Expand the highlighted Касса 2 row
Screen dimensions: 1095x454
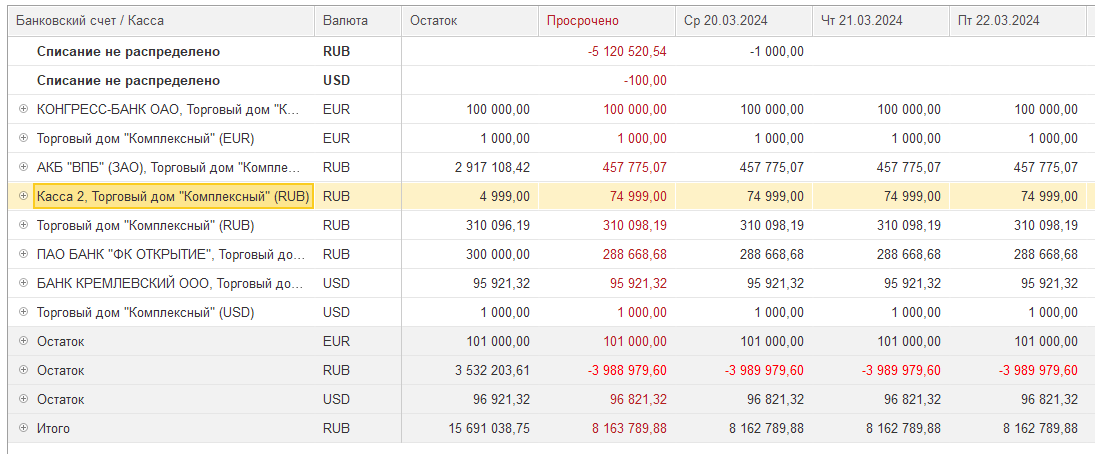[x=23, y=196]
